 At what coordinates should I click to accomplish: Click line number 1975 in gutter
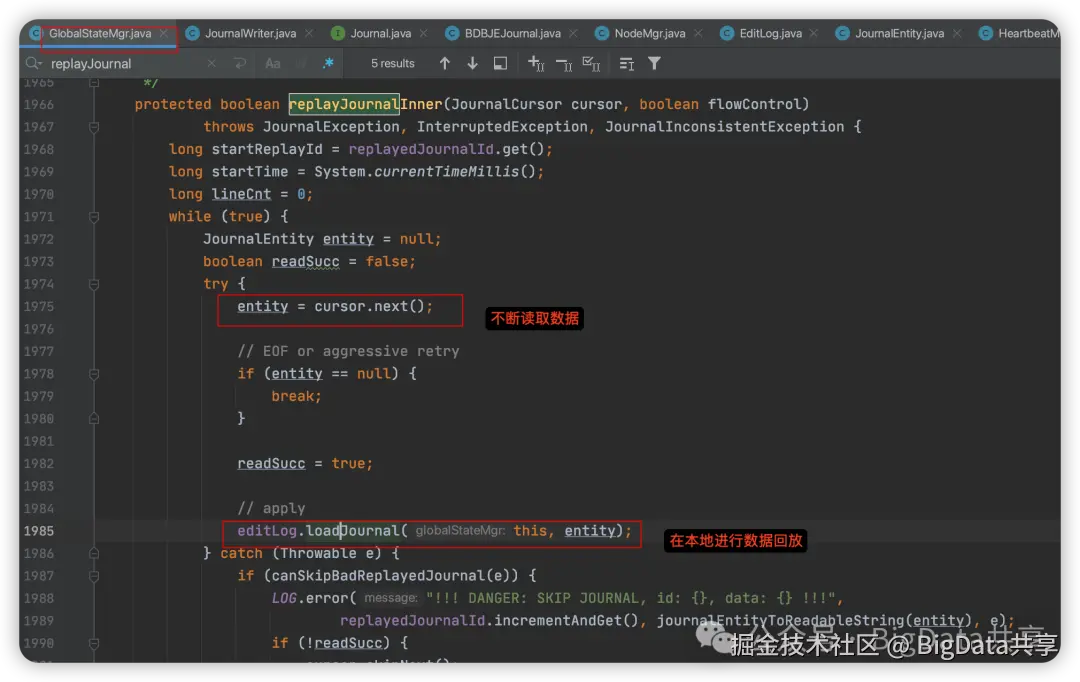[x=39, y=306]
